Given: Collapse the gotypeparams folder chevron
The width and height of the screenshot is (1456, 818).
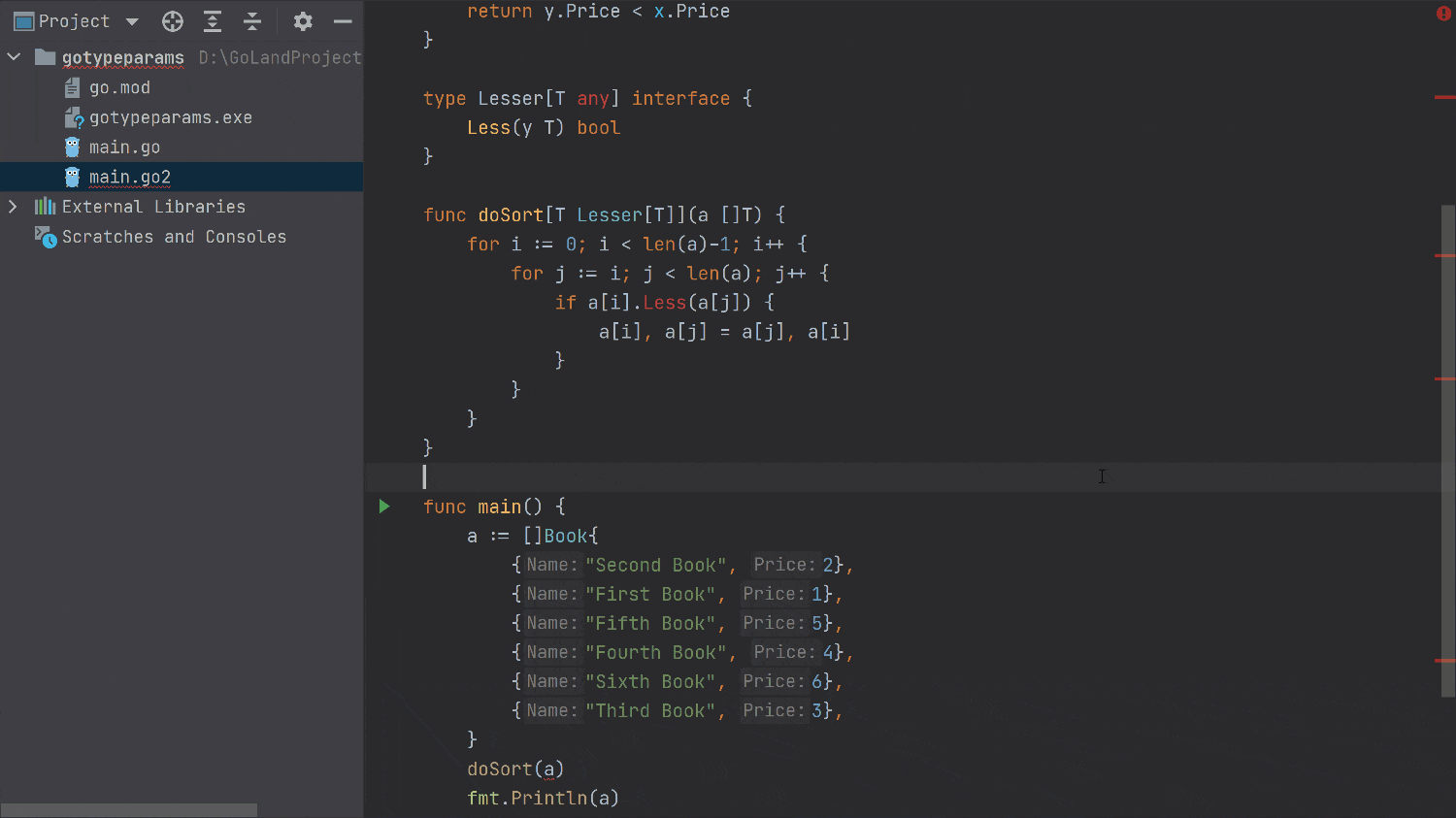Looking at the screenshot, I should pyautogui.click(x=14, y=56).
